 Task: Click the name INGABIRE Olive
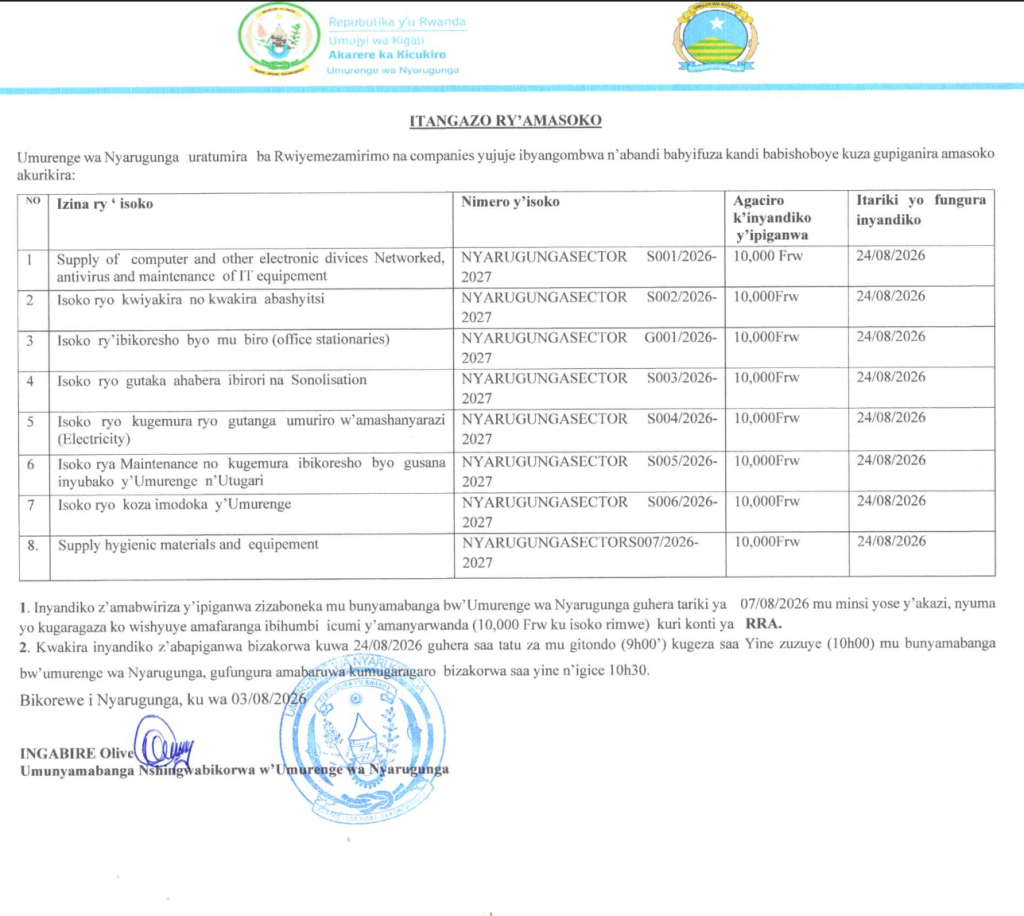click(x=76, y=753)
